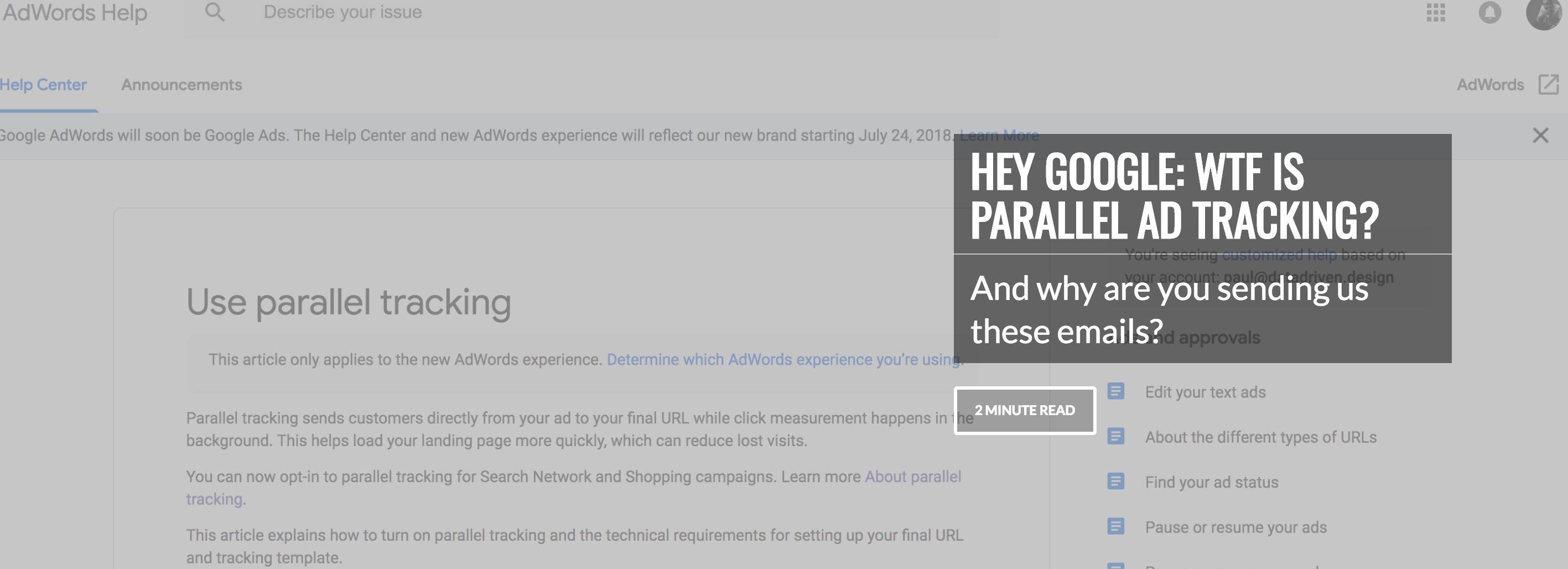Click the document icon beside About the different types of URLs
Screen dimensions: 1568x569
1115,436
